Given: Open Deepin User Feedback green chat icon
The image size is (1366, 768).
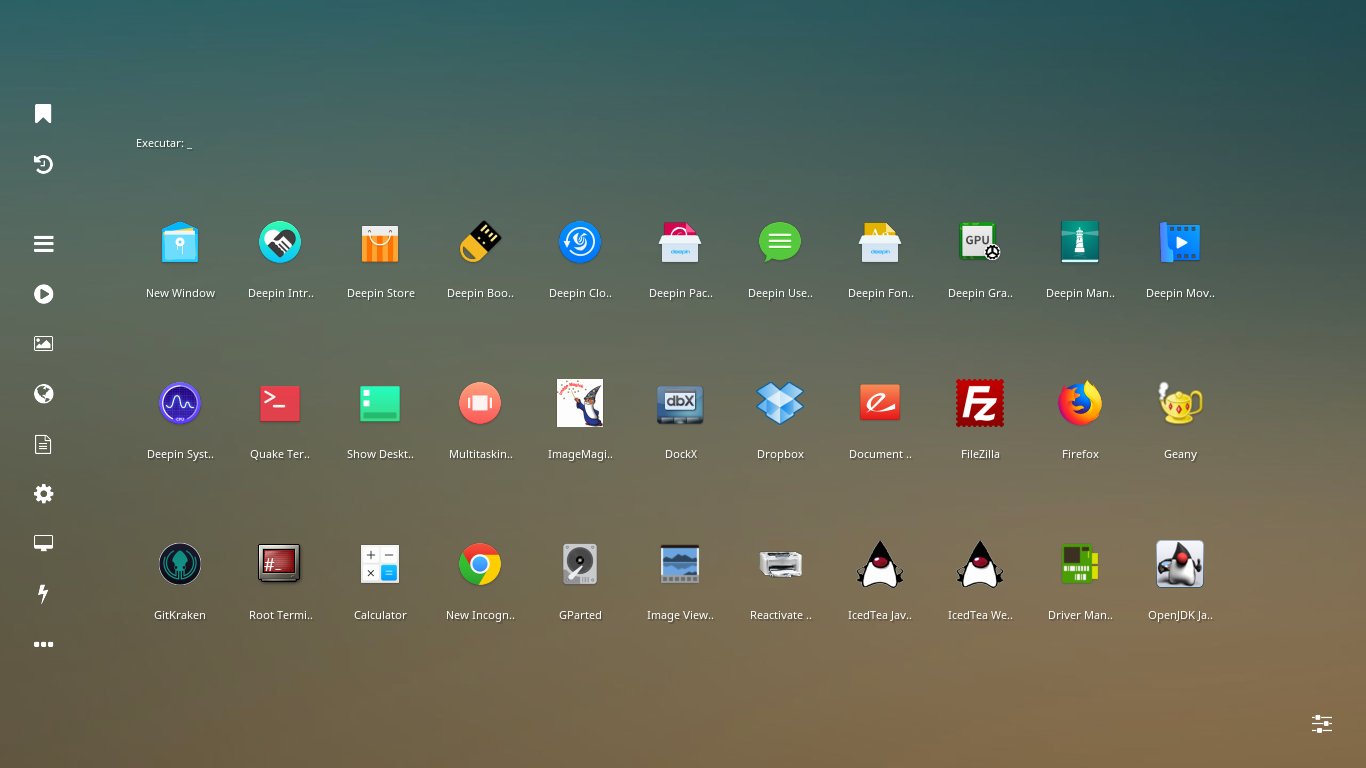Looking at the screenshot, I should [x=780, y=243].
